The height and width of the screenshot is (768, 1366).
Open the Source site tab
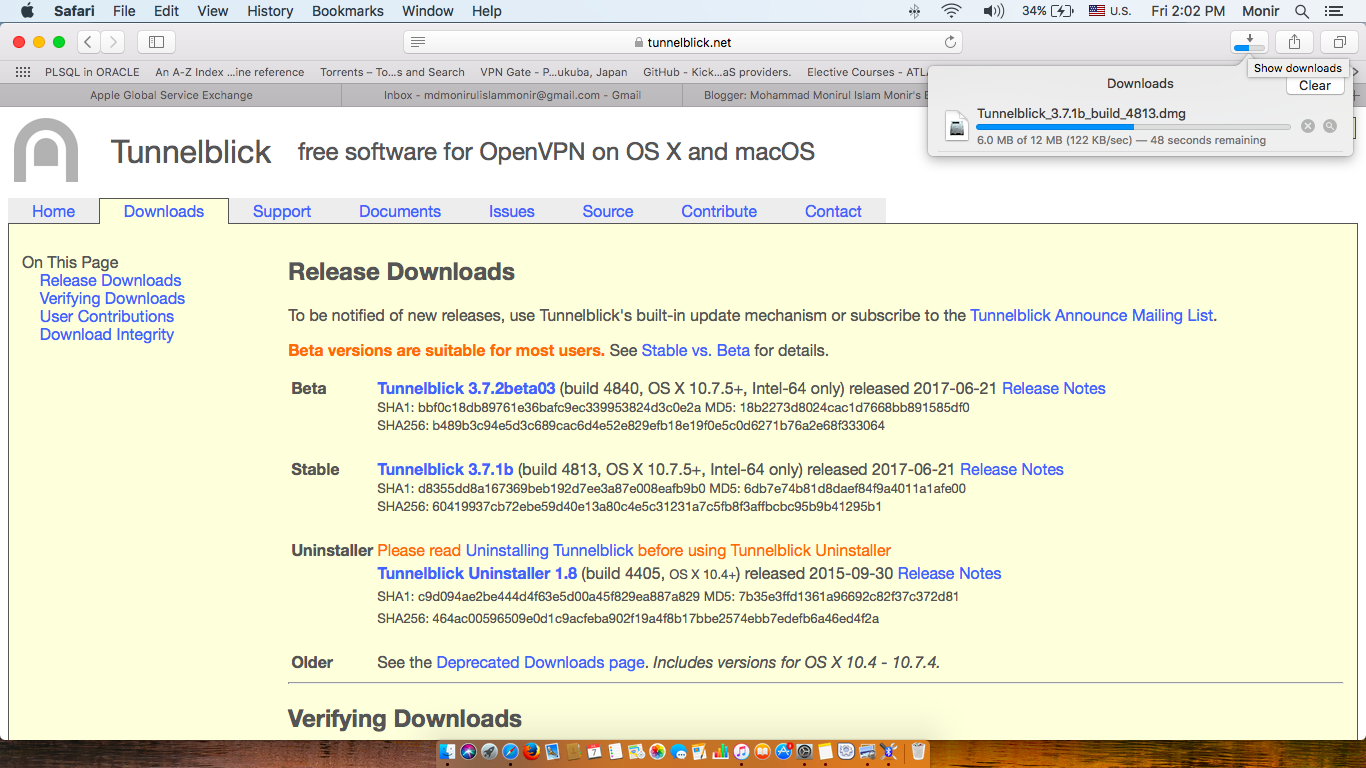click(x=608, y=211)
